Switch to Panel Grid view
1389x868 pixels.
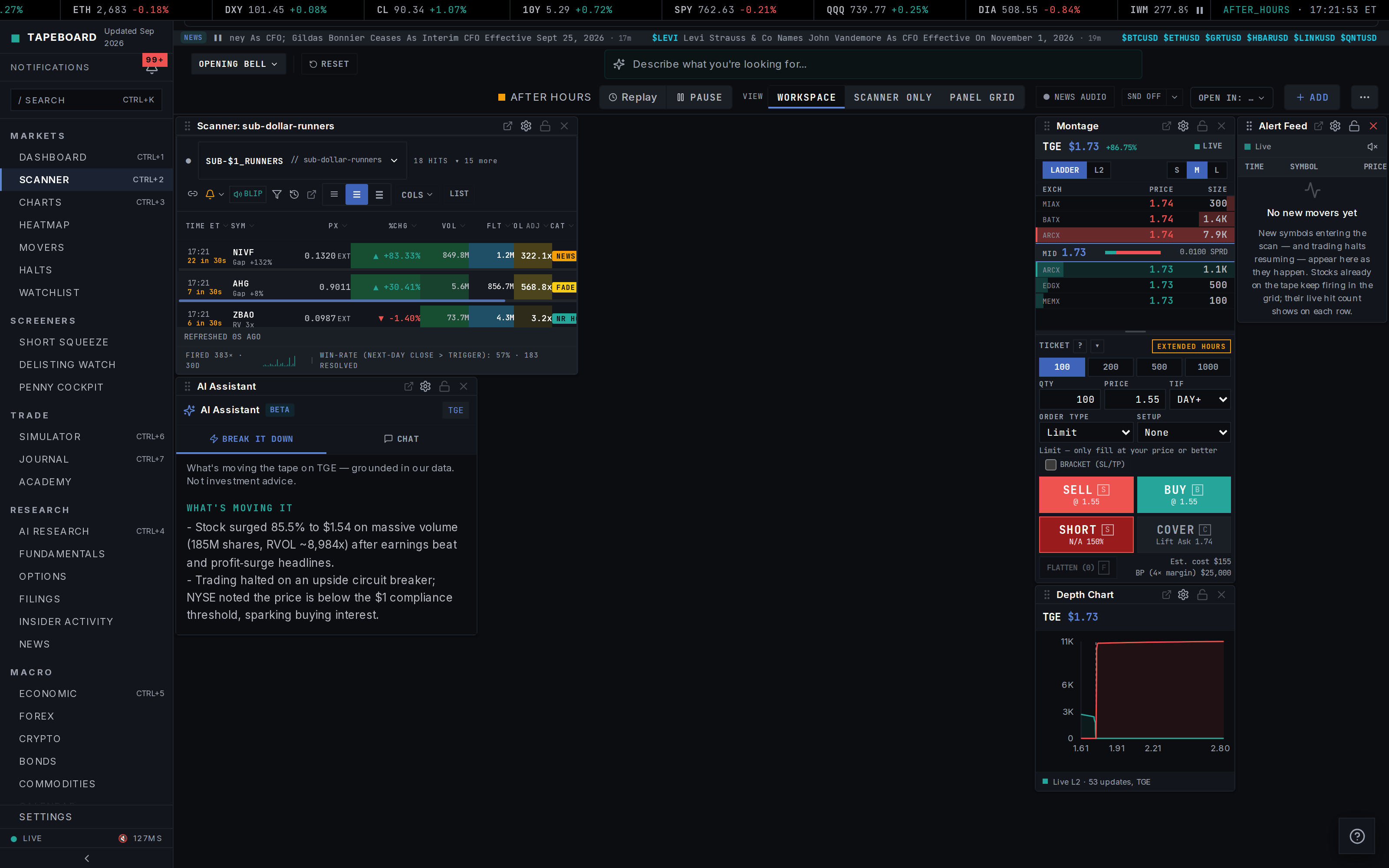(982, 97)
